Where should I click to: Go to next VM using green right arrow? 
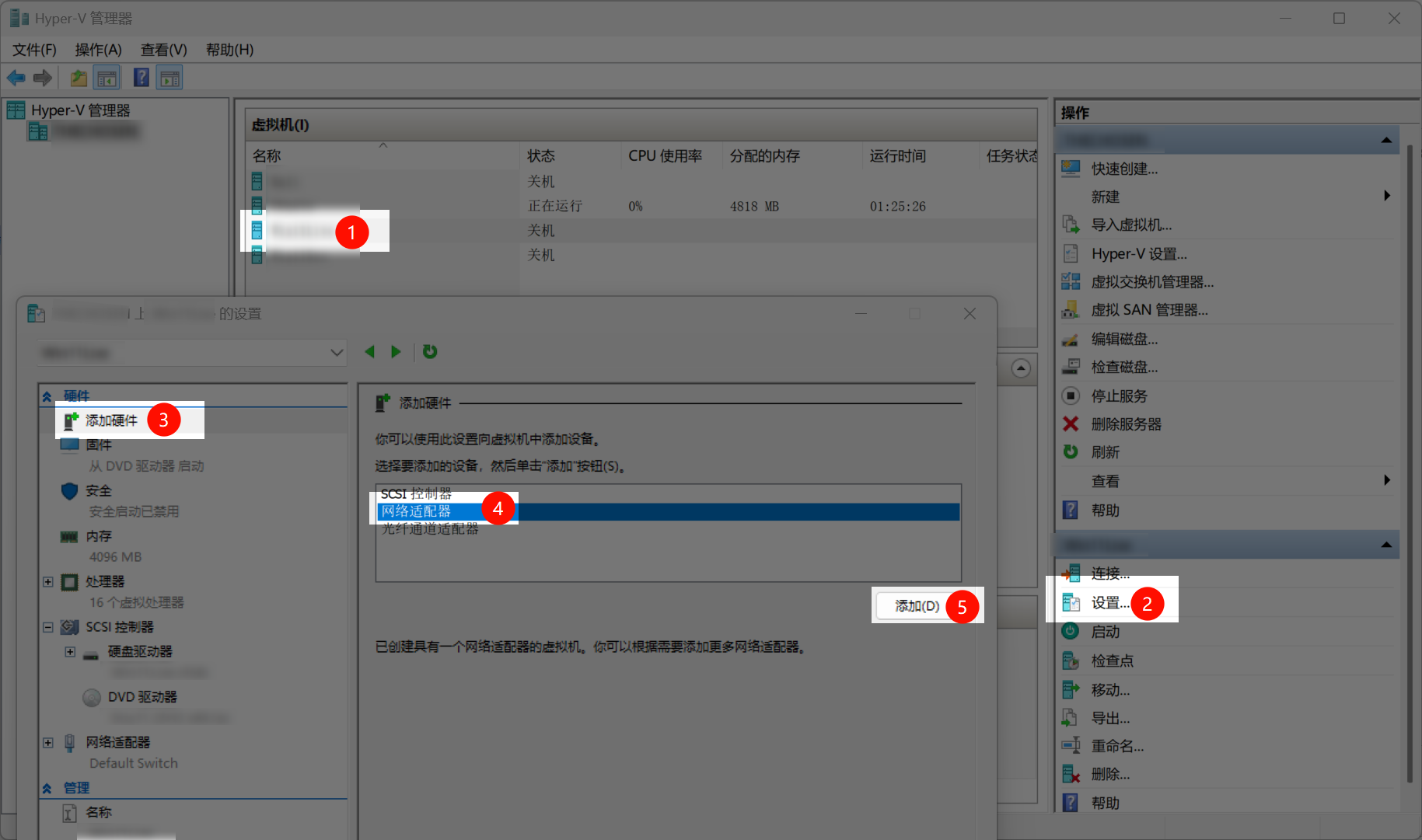(396, 352)
